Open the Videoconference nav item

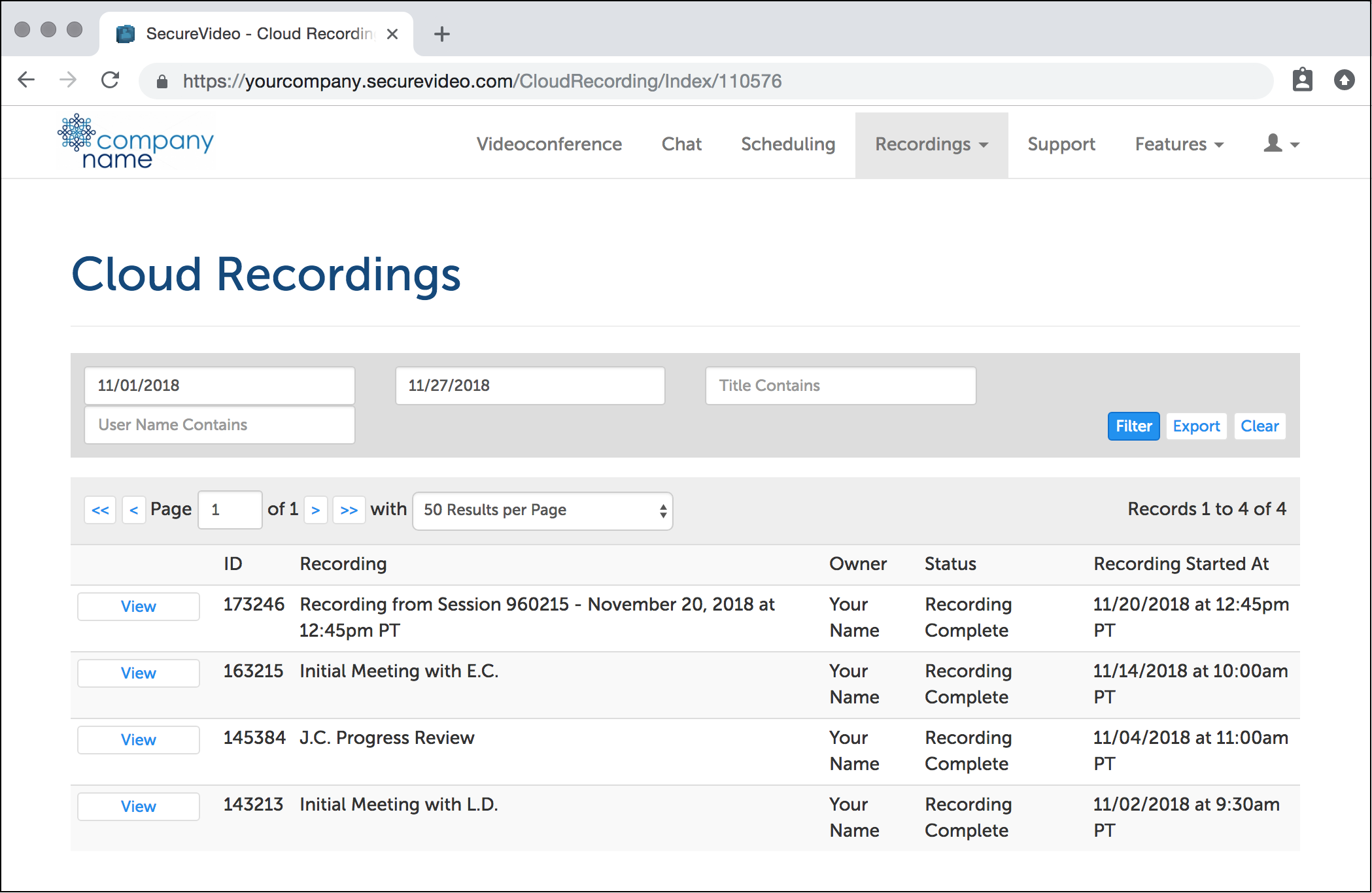549,144
